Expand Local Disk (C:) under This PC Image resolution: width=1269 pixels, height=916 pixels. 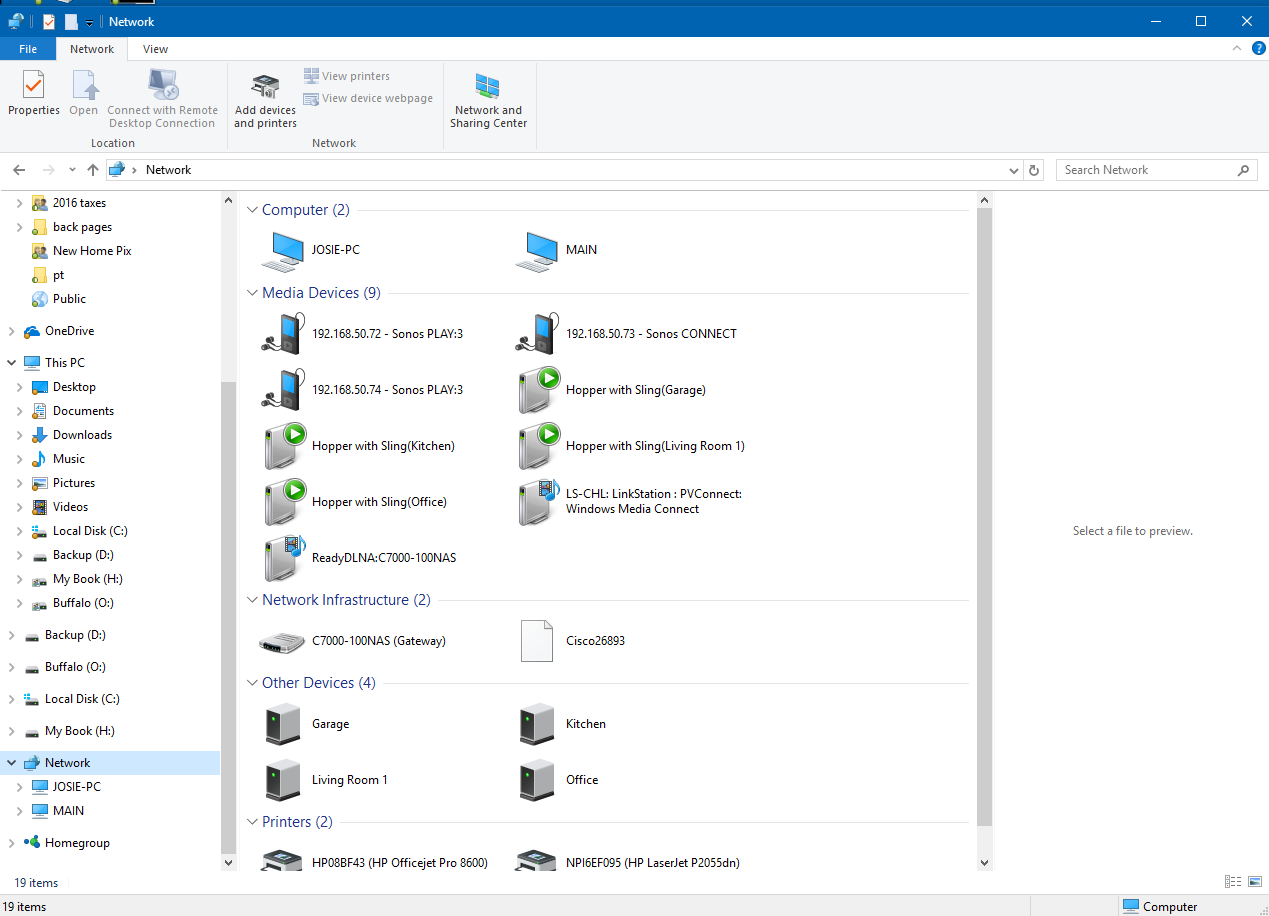19,531
